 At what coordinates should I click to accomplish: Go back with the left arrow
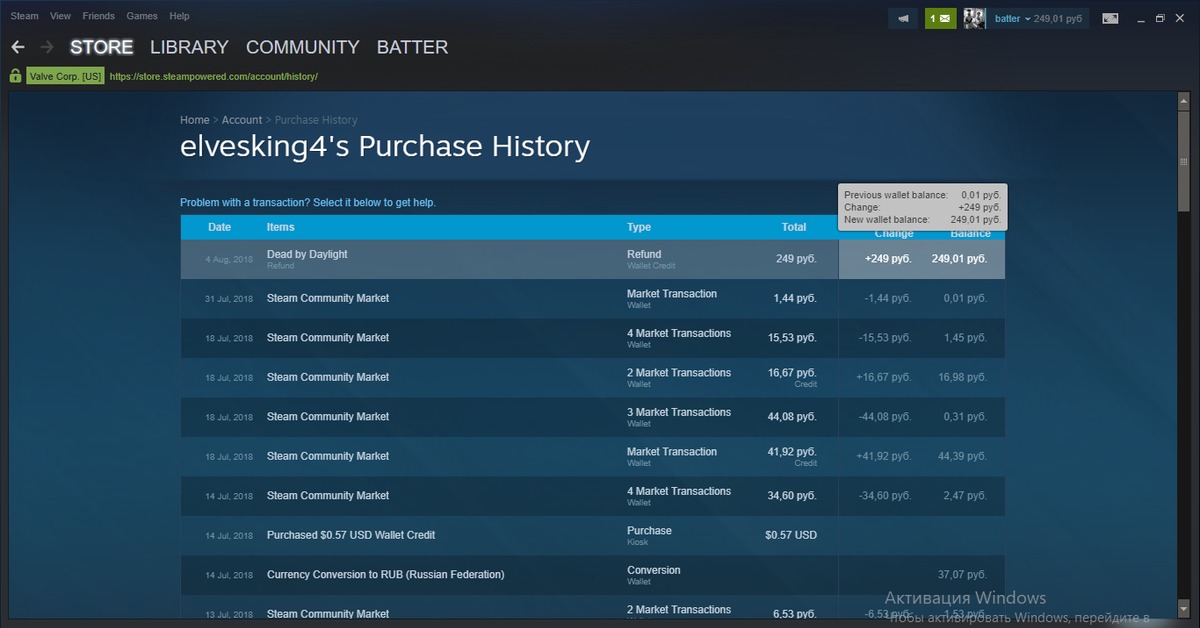pos(17,47)
